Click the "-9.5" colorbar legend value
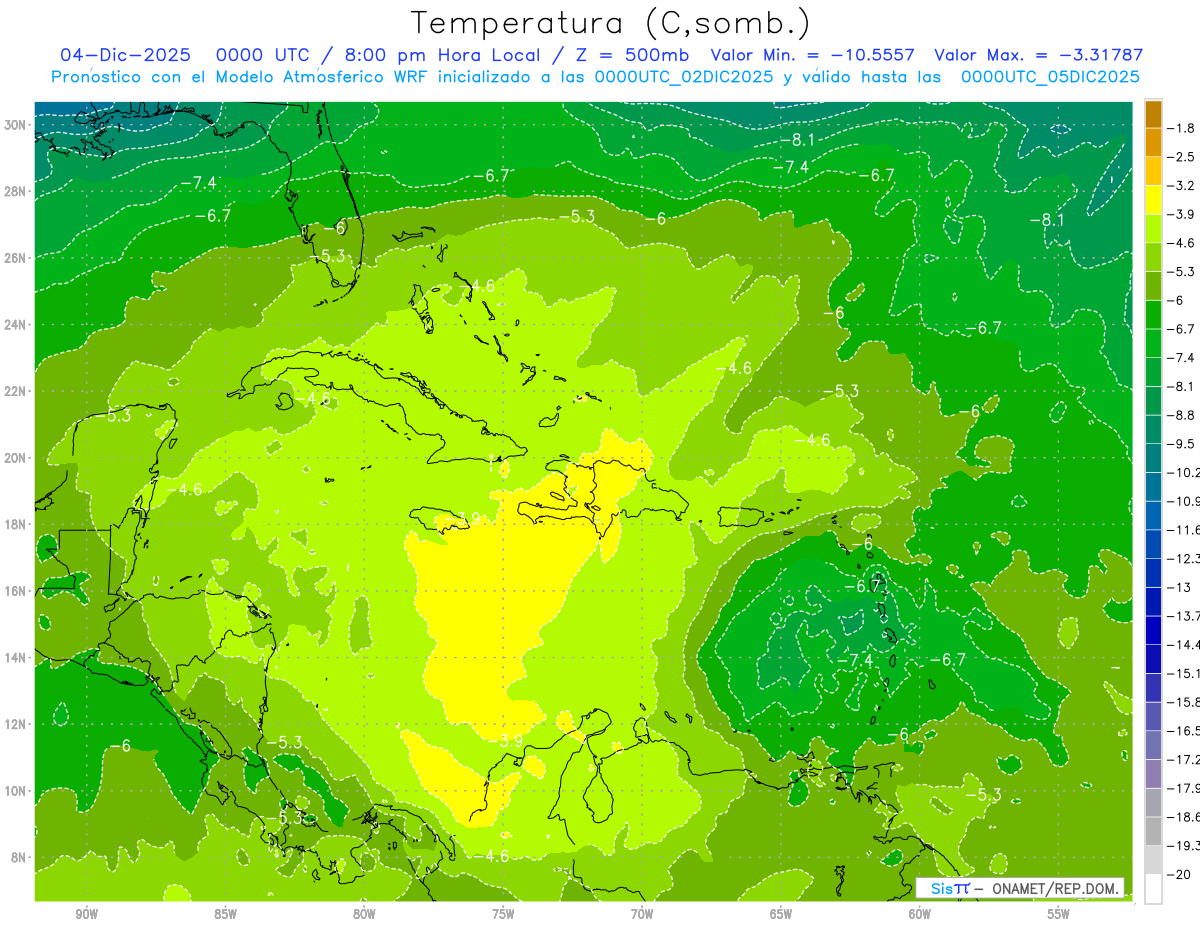The height and width of the screenshot is (927, 1200). tap(1182, 444)
